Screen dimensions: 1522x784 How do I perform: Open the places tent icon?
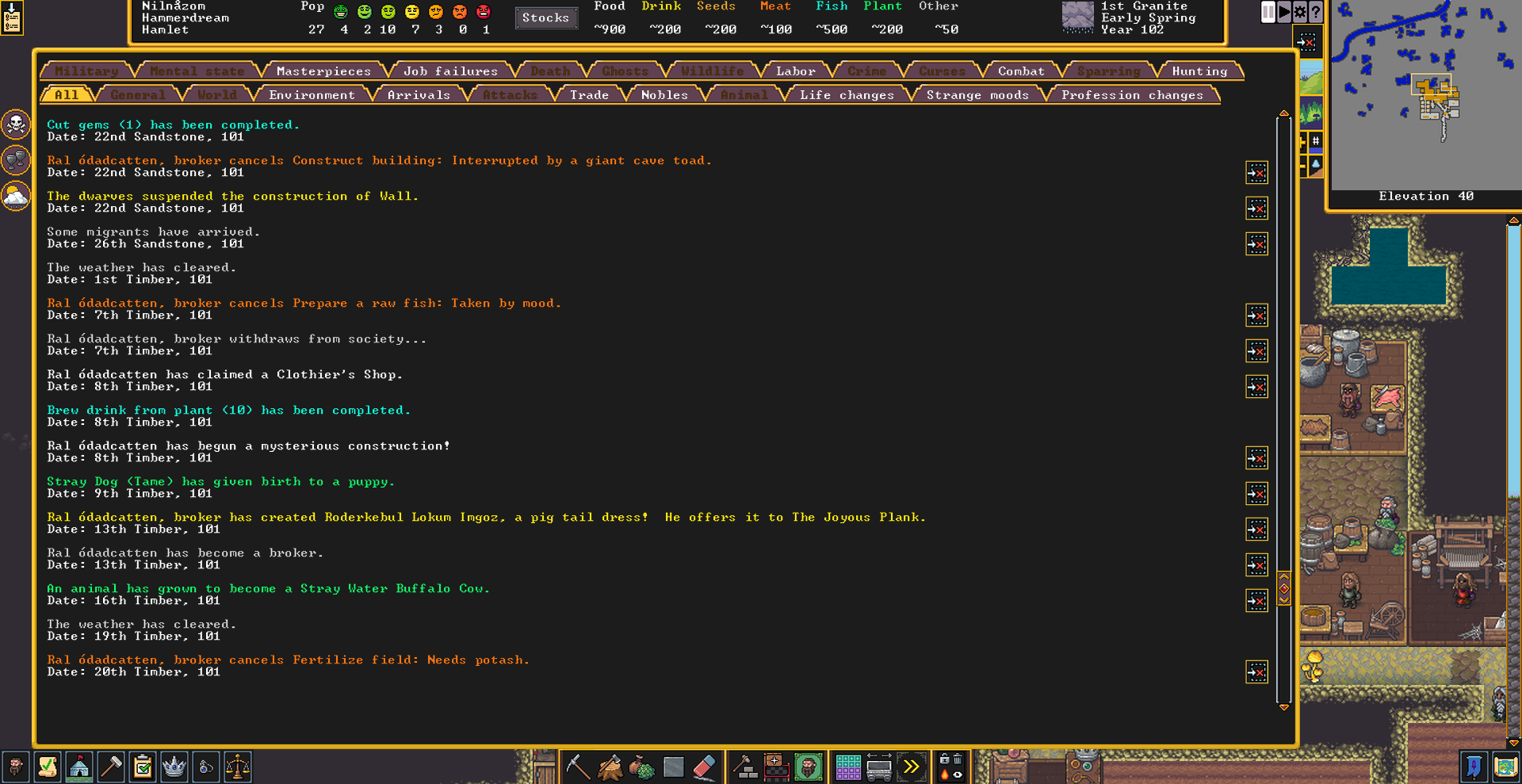coord(78,767)
